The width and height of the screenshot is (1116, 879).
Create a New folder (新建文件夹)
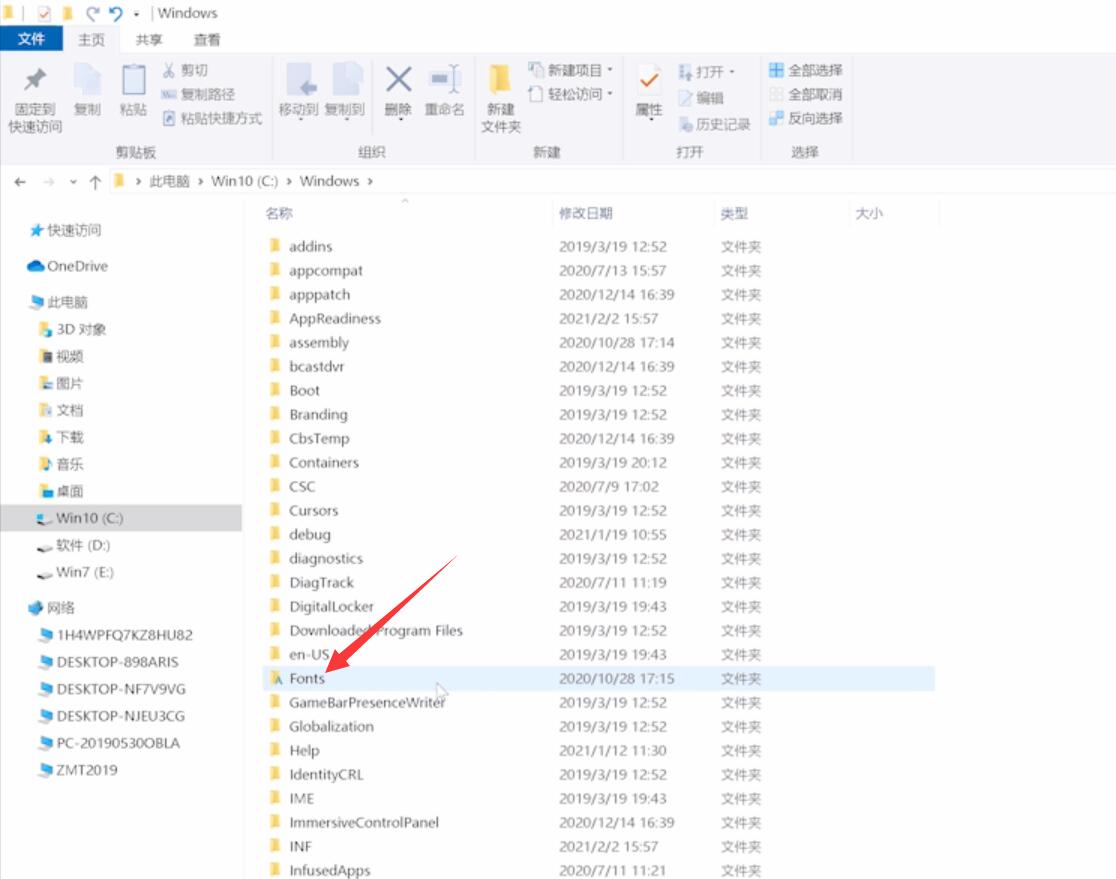coord(500,97)
